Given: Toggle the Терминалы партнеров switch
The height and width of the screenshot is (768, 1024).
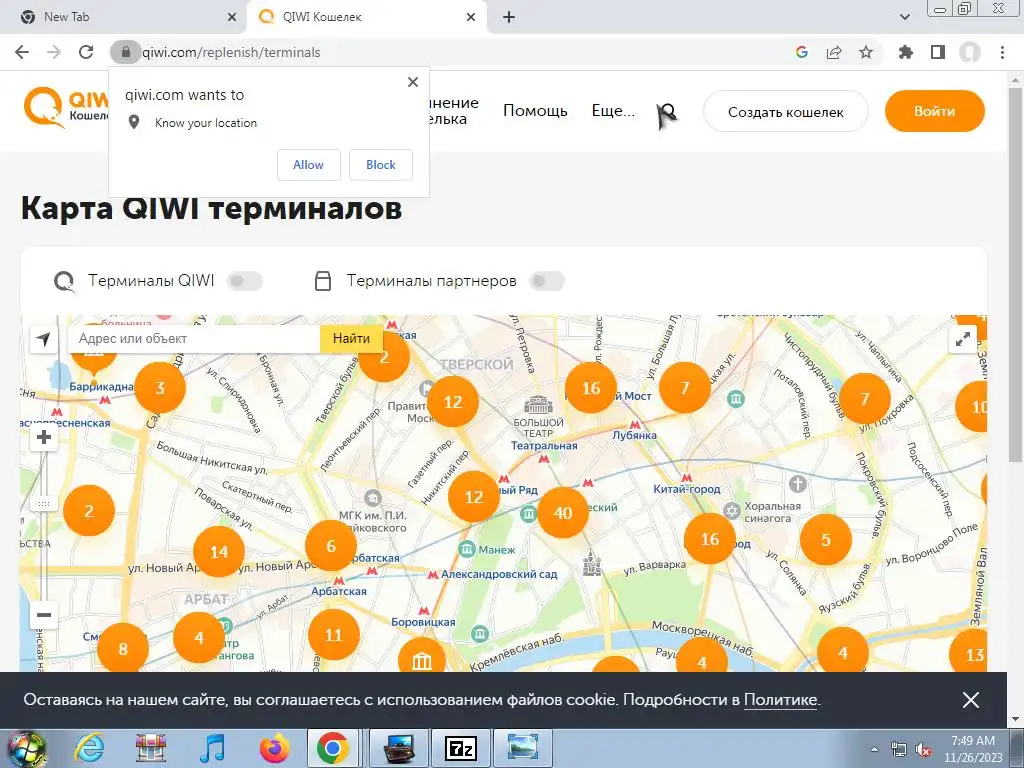Looking at the screenshot, I should point(547,281).
